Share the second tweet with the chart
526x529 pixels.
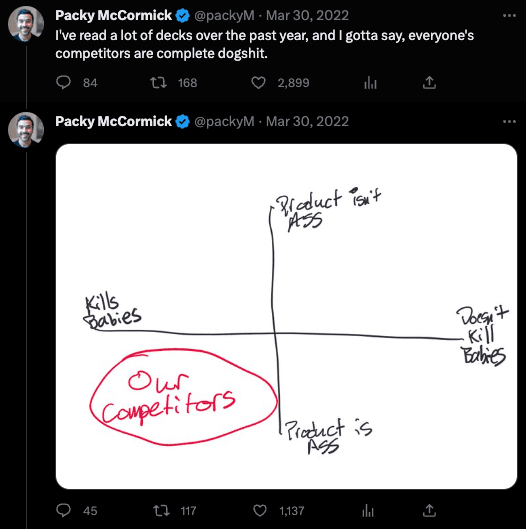pos(429,510)
